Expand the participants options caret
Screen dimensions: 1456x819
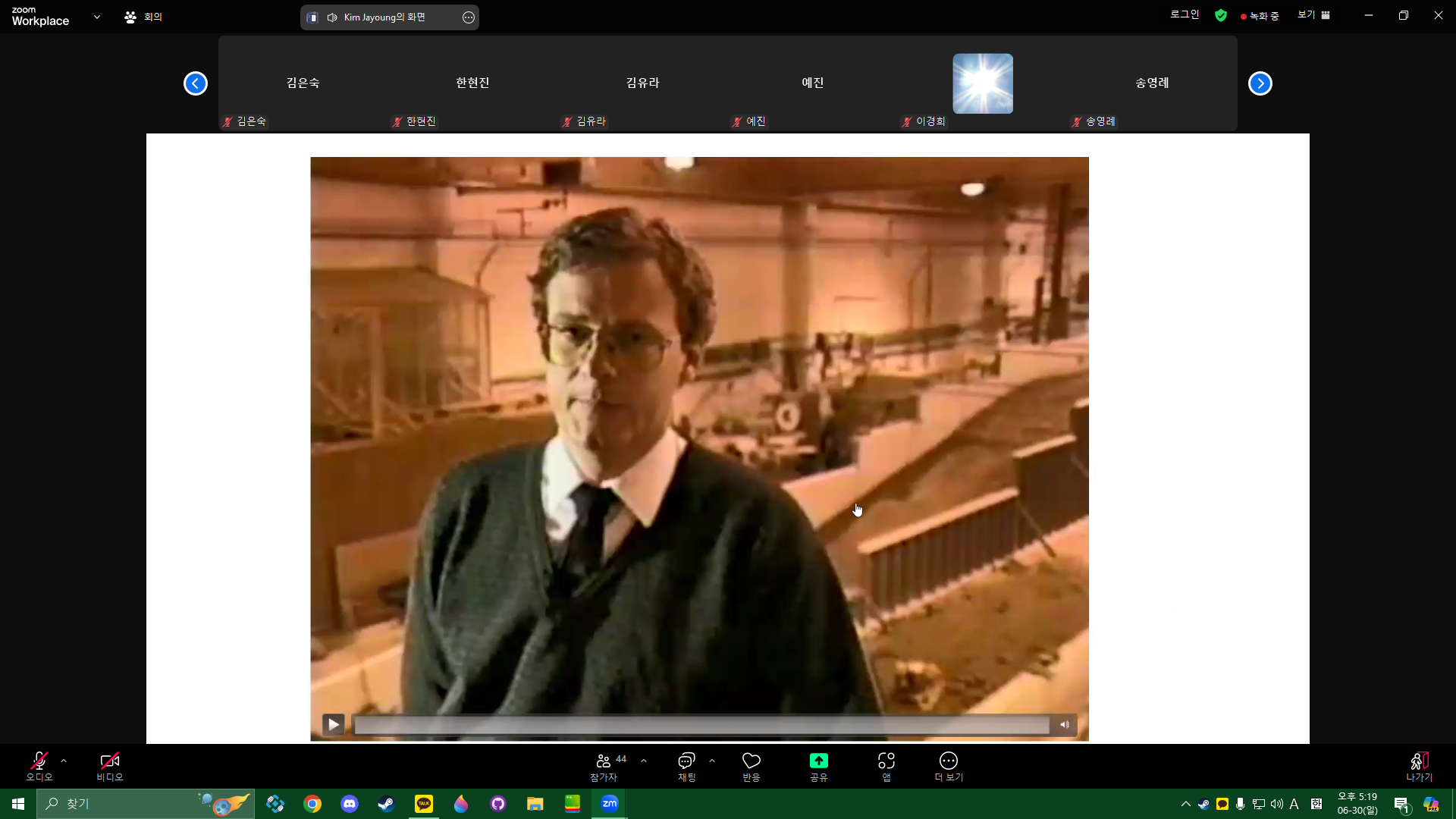(x=644, y=761)
